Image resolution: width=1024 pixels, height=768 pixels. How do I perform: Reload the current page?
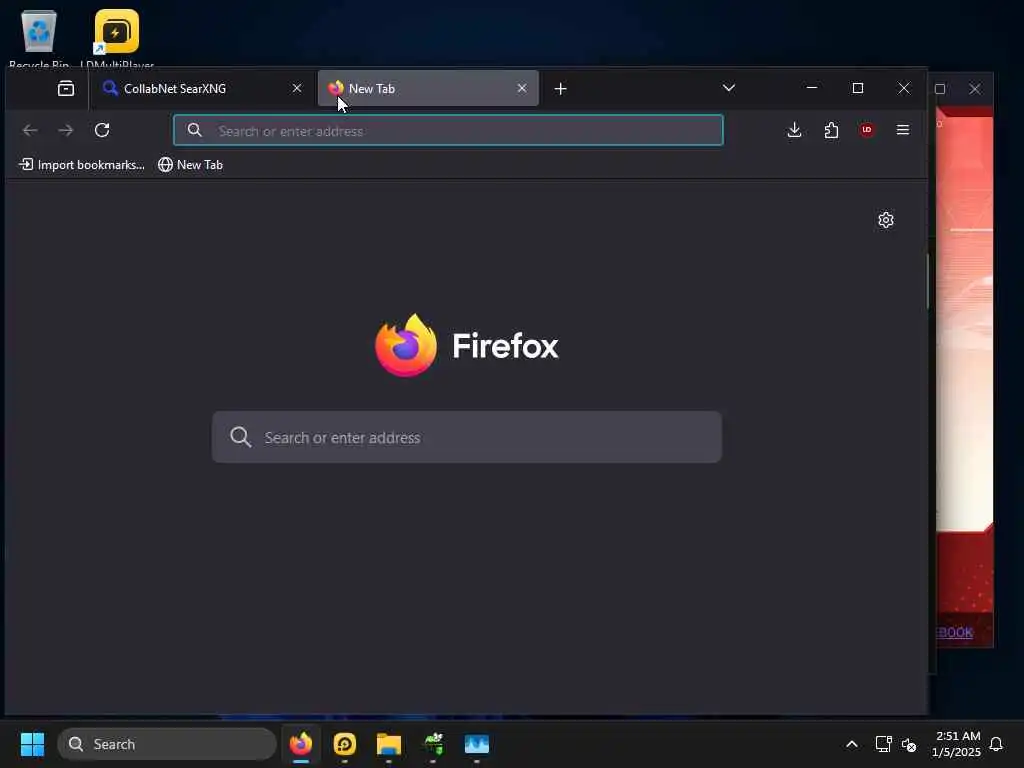102,130
